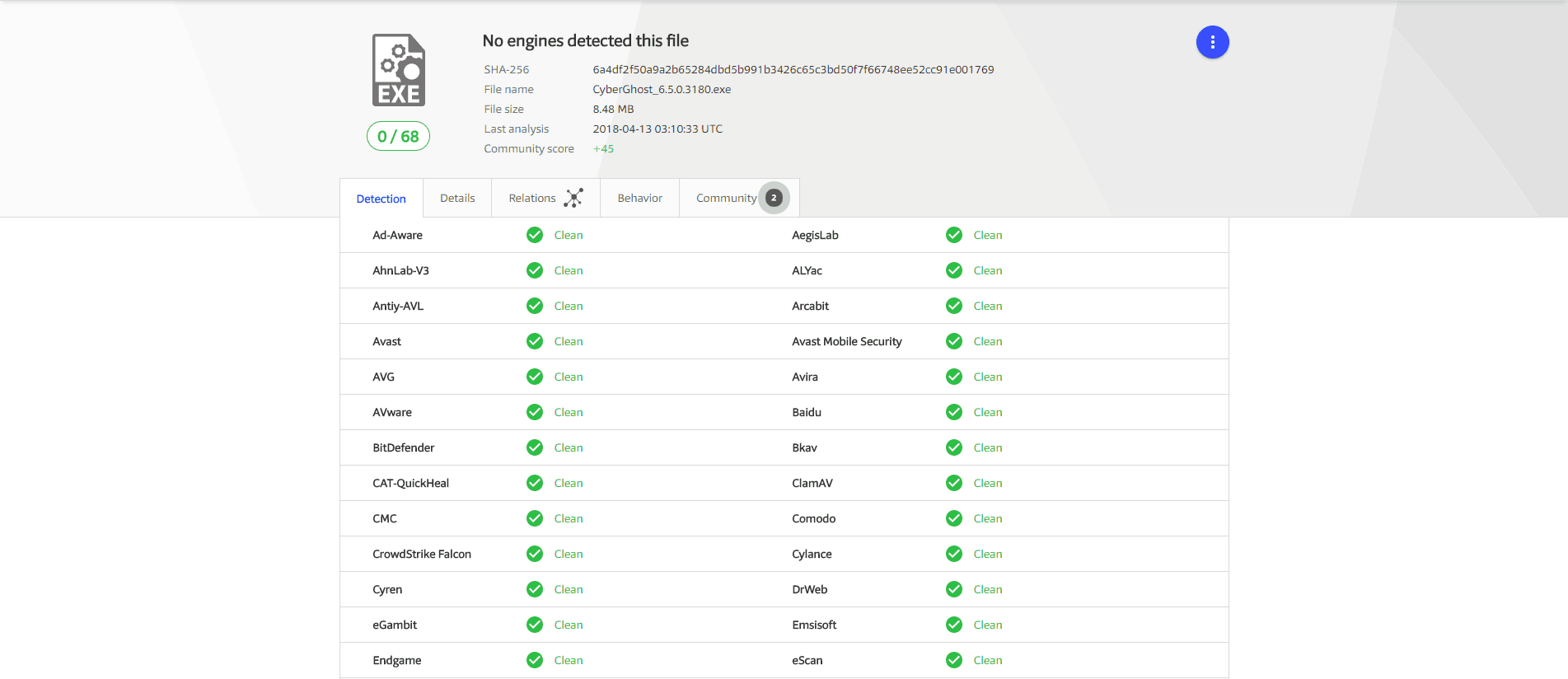
Task: Switch to the Details tab
Action: (x=457, y=198)
